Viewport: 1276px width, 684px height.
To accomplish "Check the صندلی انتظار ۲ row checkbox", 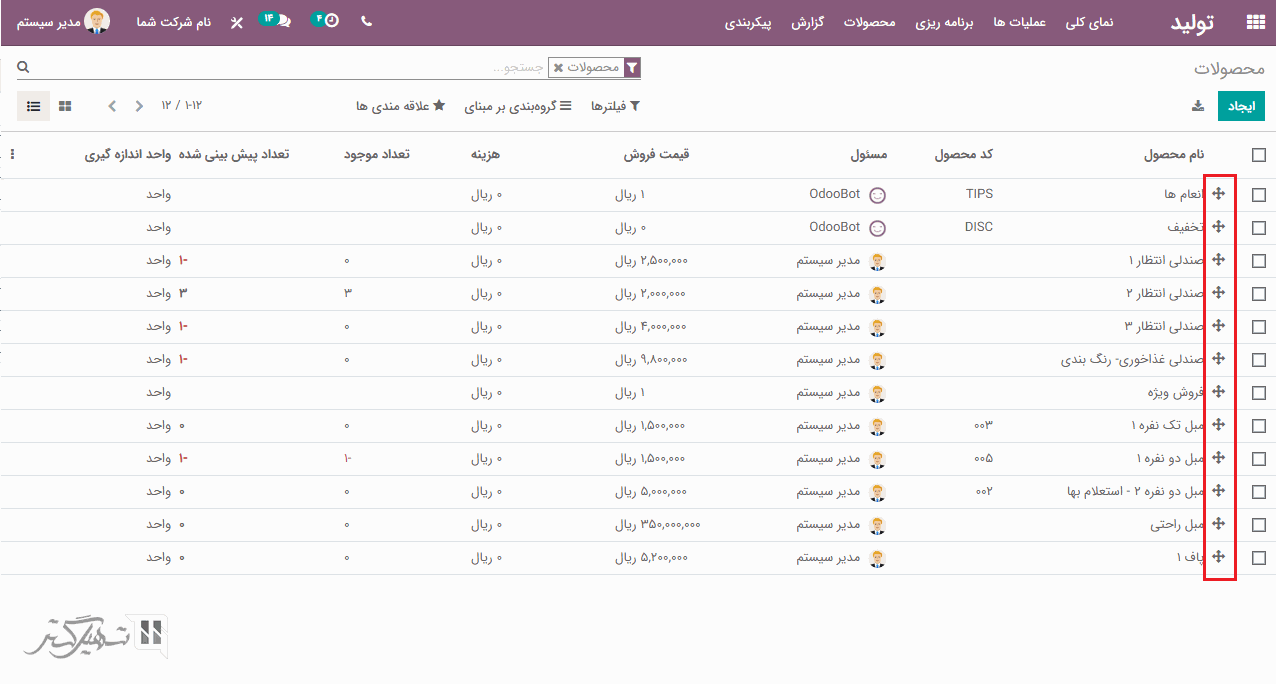I will click(x=1259, y=294).
